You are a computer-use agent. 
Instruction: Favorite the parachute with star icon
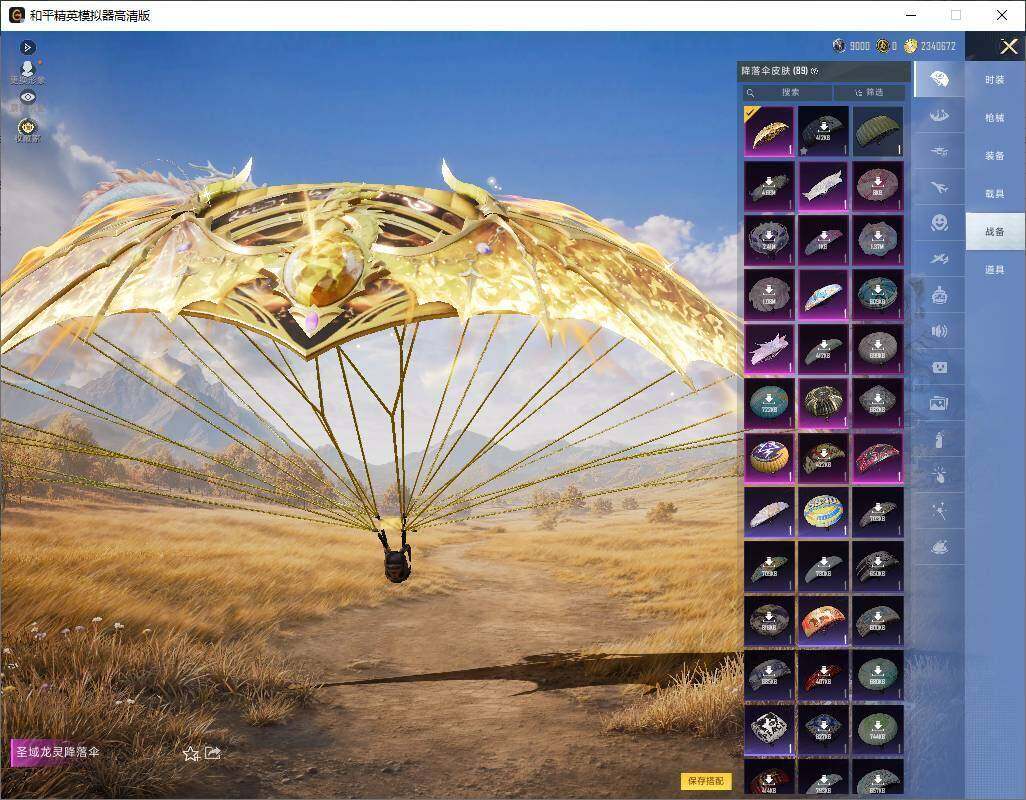190,754
